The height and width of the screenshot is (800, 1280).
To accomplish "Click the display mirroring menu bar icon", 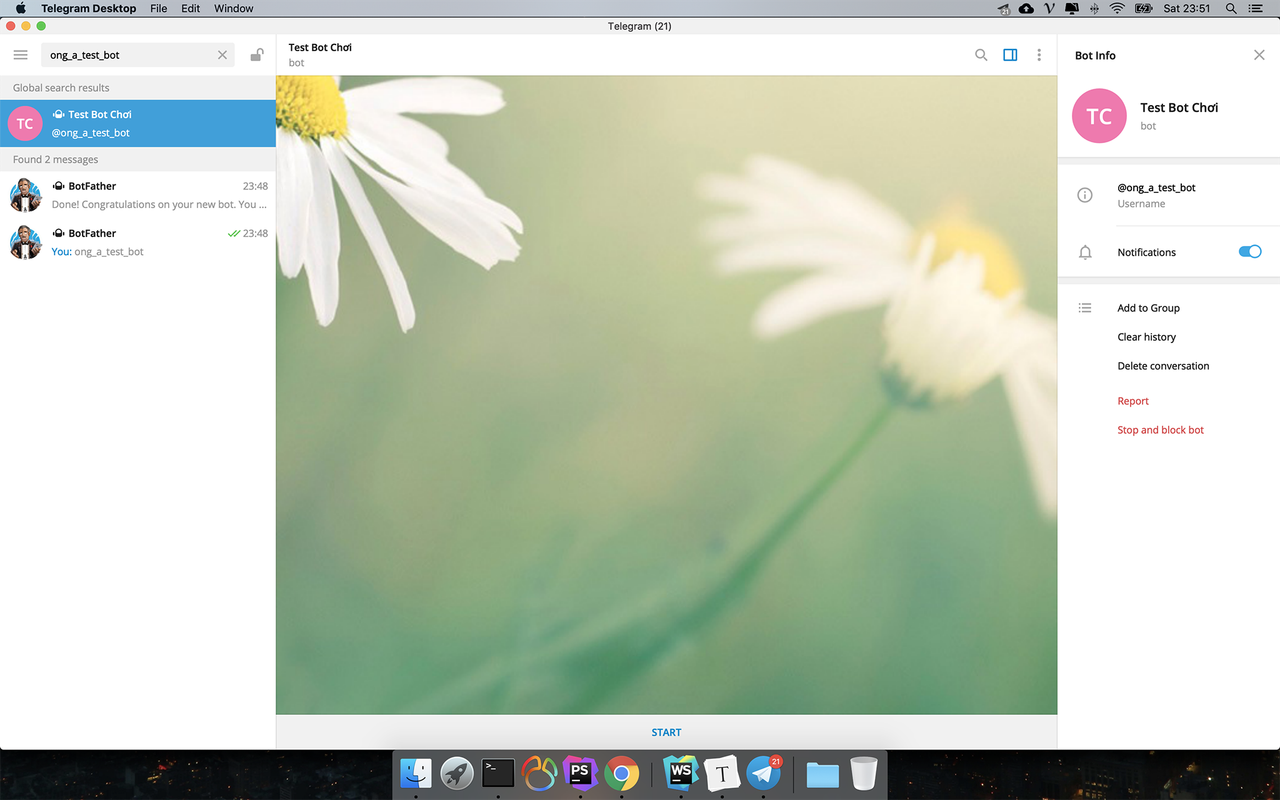I will 1073,8.
